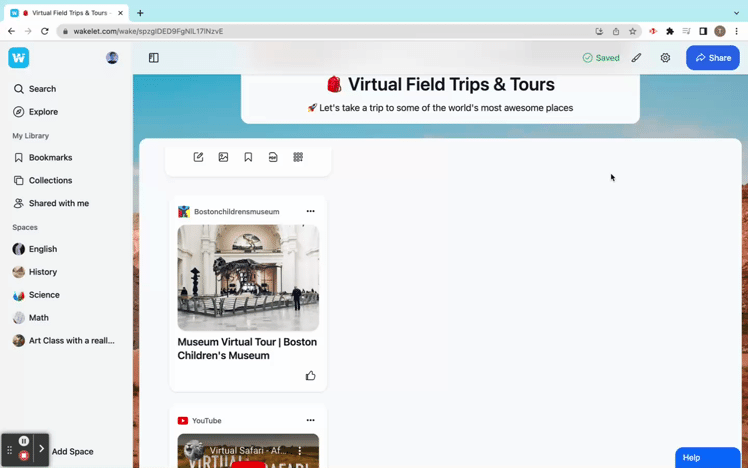Open the Wakelet home logo
748x468 pixels.
[19, 58]
